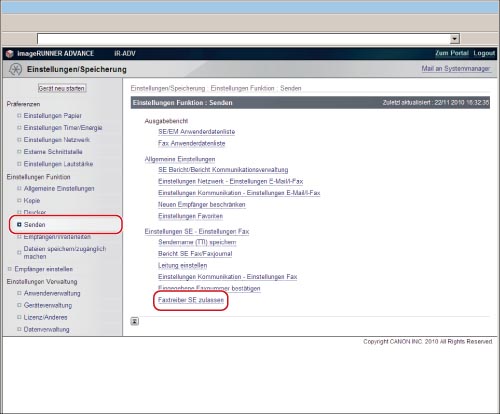The height and width of the screenshot is (414, 500).
Task: Open Neuen Empfänger beschränken link
Action: tap(202, 205)
